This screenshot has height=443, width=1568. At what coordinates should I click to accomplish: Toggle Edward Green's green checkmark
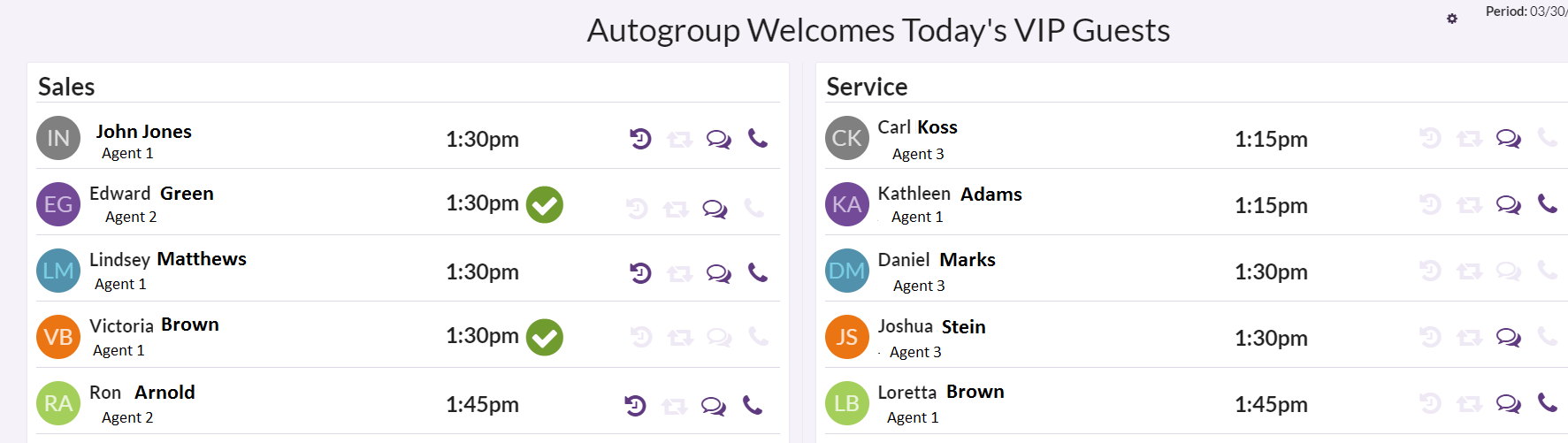[545, 204]
